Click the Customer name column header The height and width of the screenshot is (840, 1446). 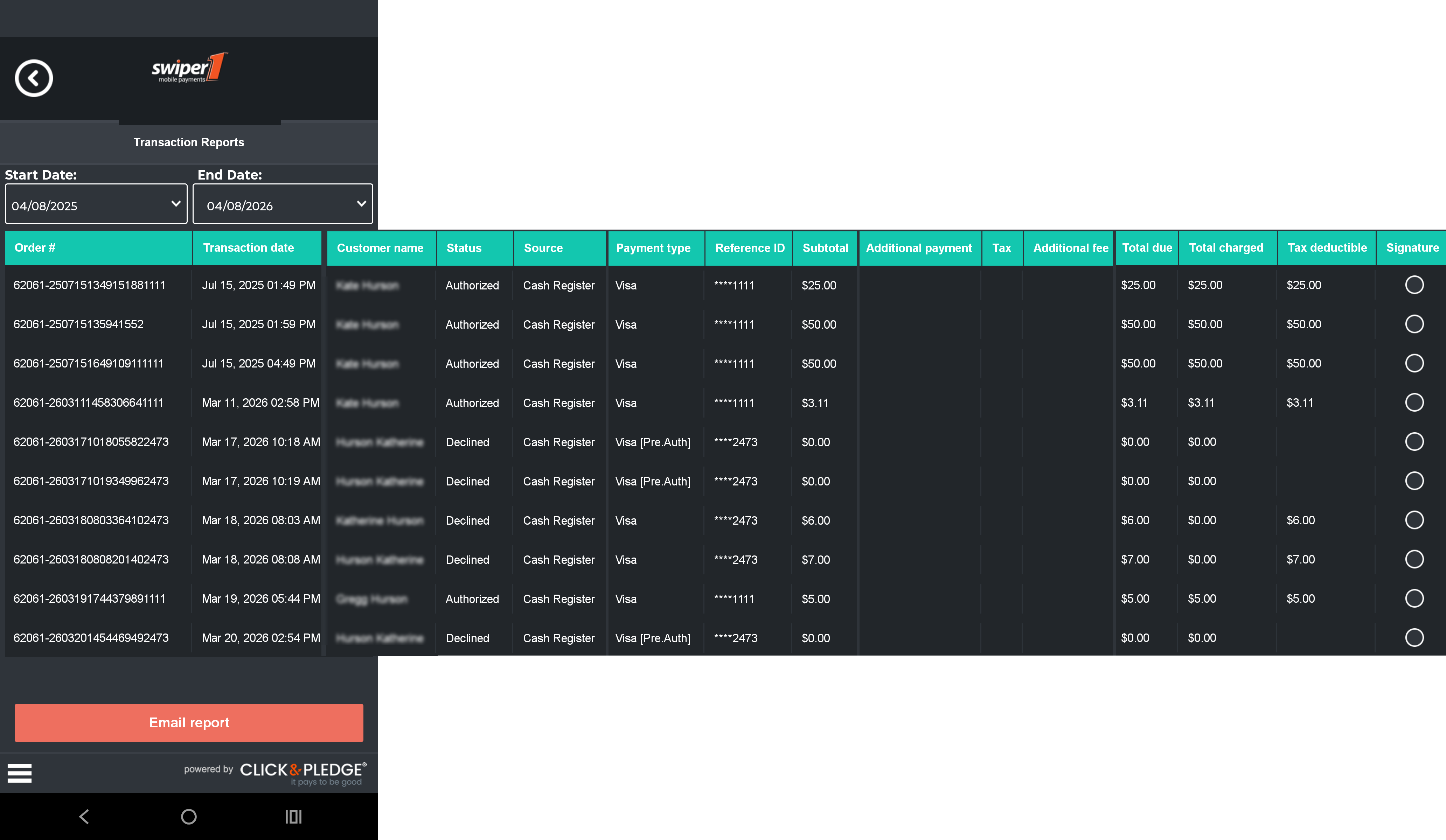pos(381,248)
